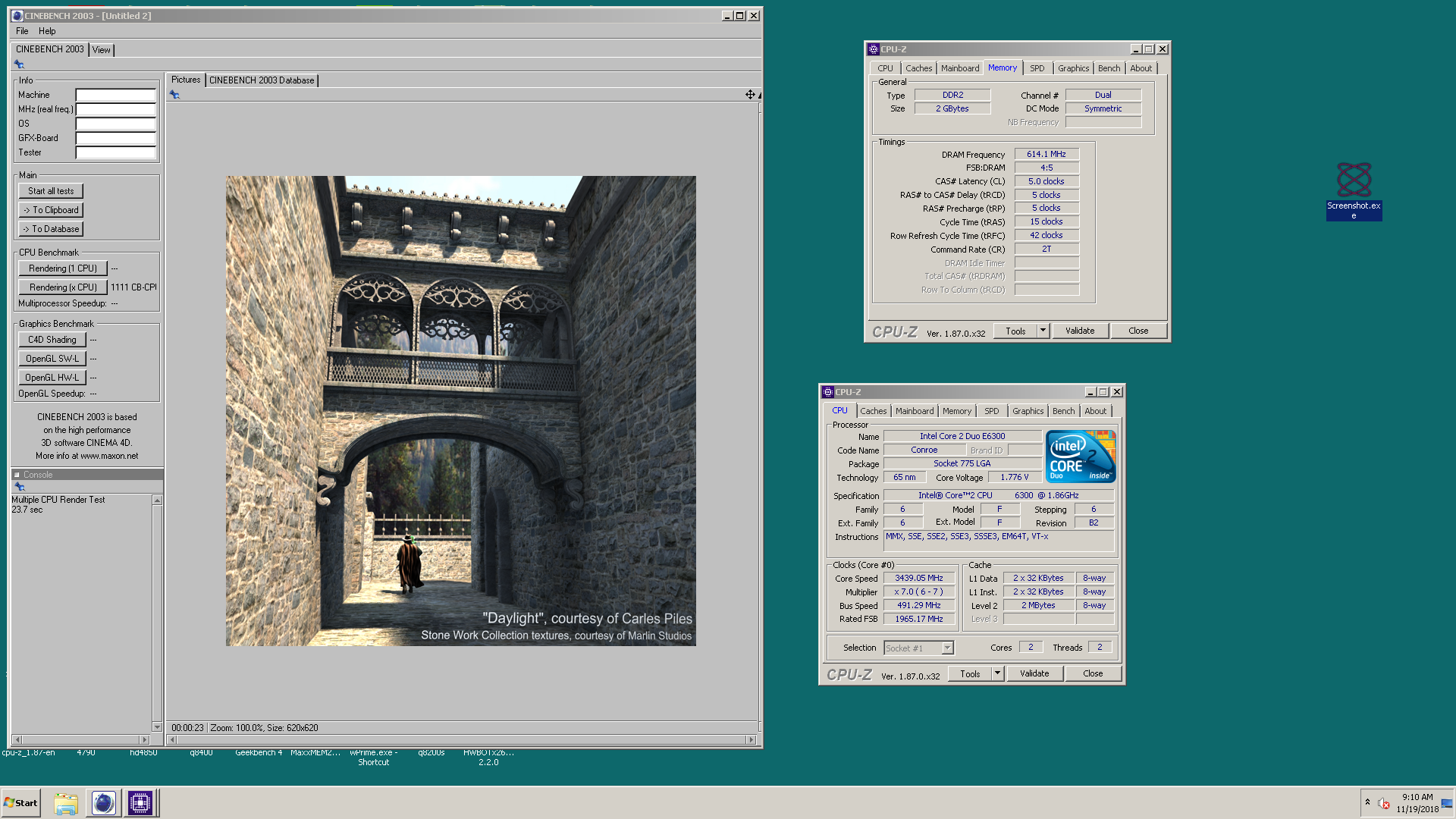Open Graphics tab in lower CPU-Z window

[x=1028, y=411]
